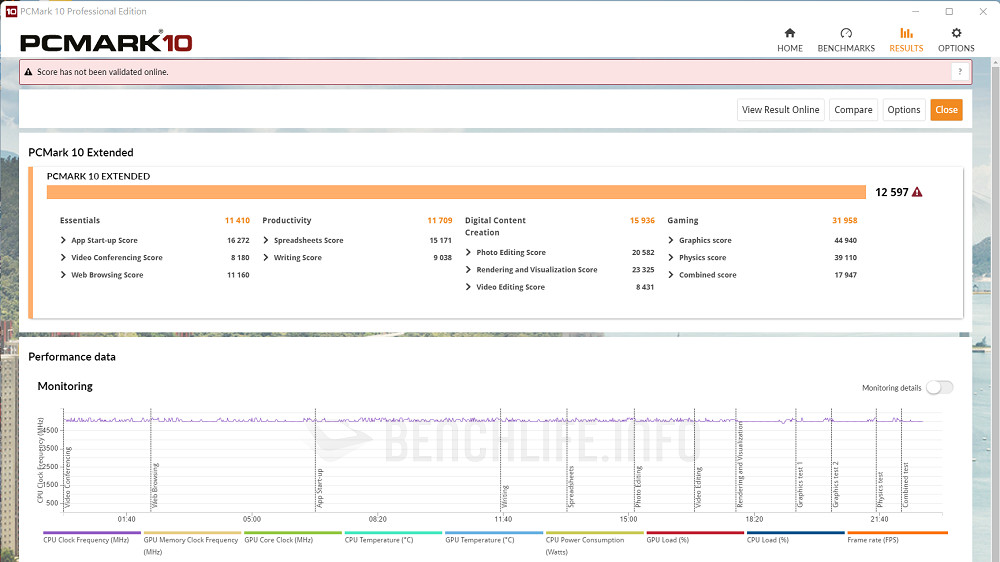This screenshot has height=562, width=1000.
Task: Click the red warning triangle beside score
Action: coord(917,192)
